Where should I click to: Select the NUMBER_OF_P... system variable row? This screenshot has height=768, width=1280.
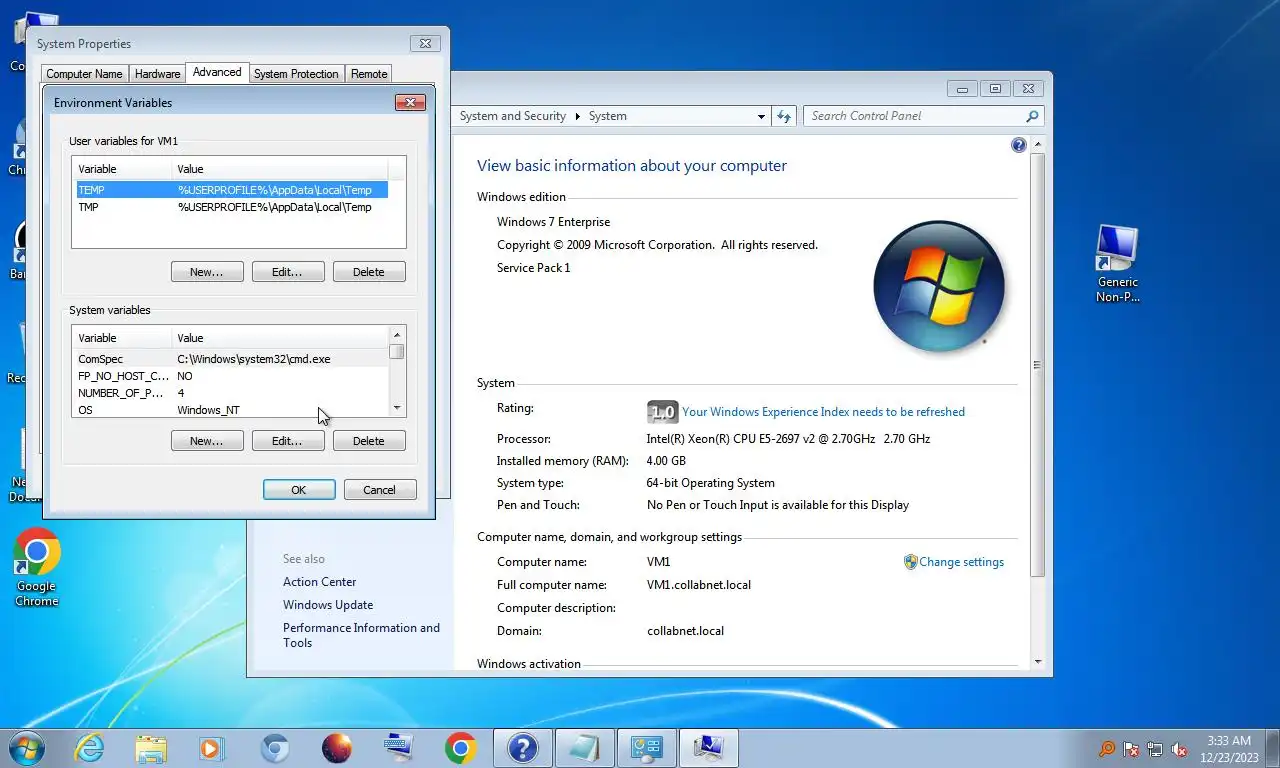[x=232, y=393]
